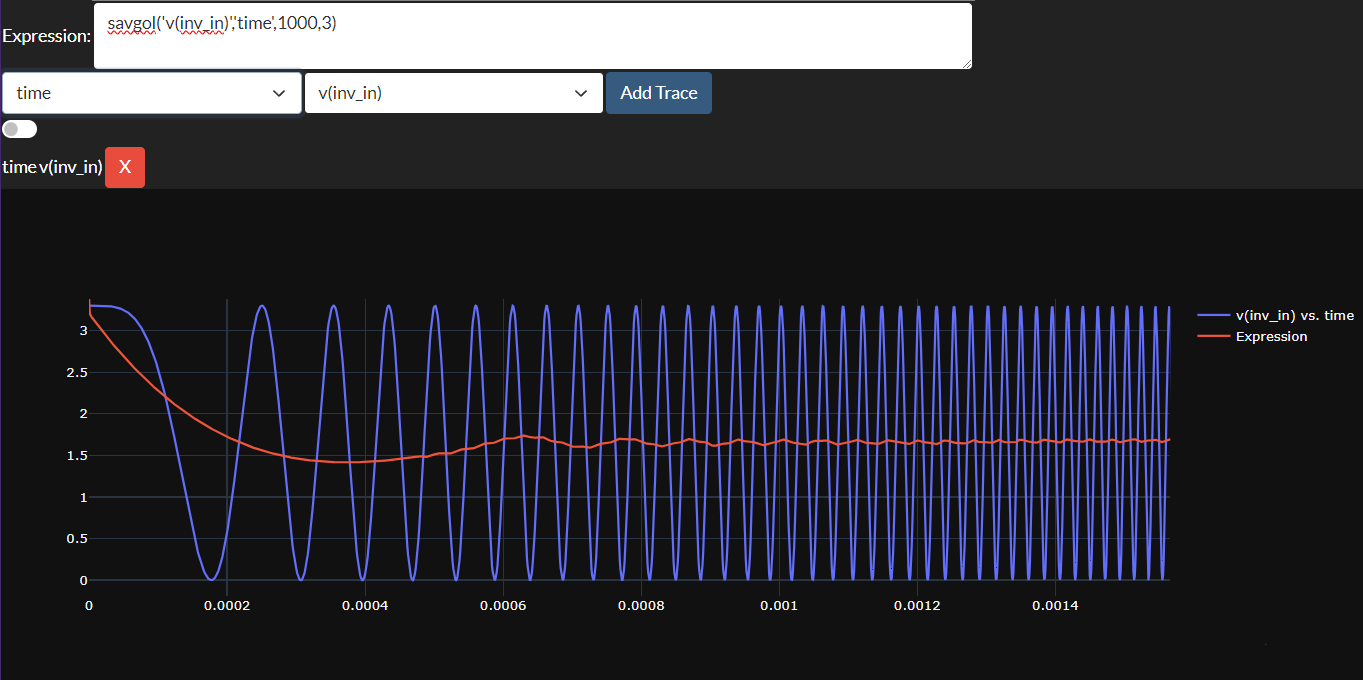The image size is (1363, 680).
Task: Click inside the Expression text area
Action: click(532, 36)
